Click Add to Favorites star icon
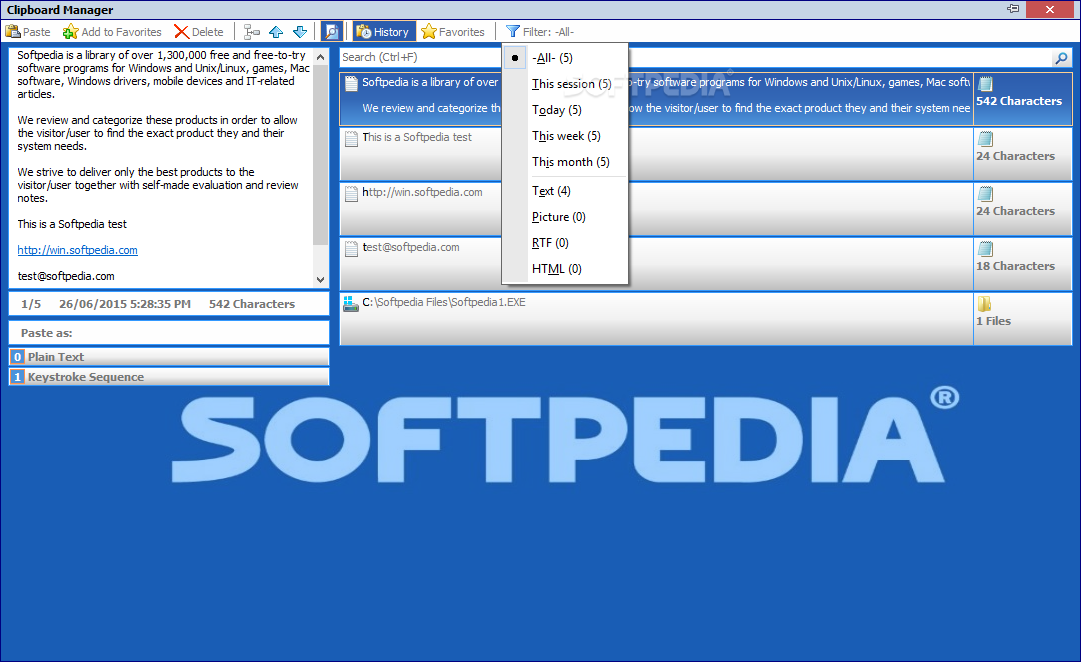Screen dimensions: 1081x662 (70, 32)
